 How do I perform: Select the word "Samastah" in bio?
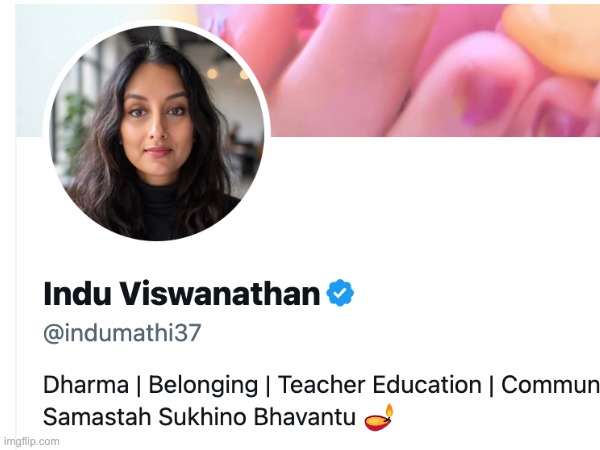point(97,417)
